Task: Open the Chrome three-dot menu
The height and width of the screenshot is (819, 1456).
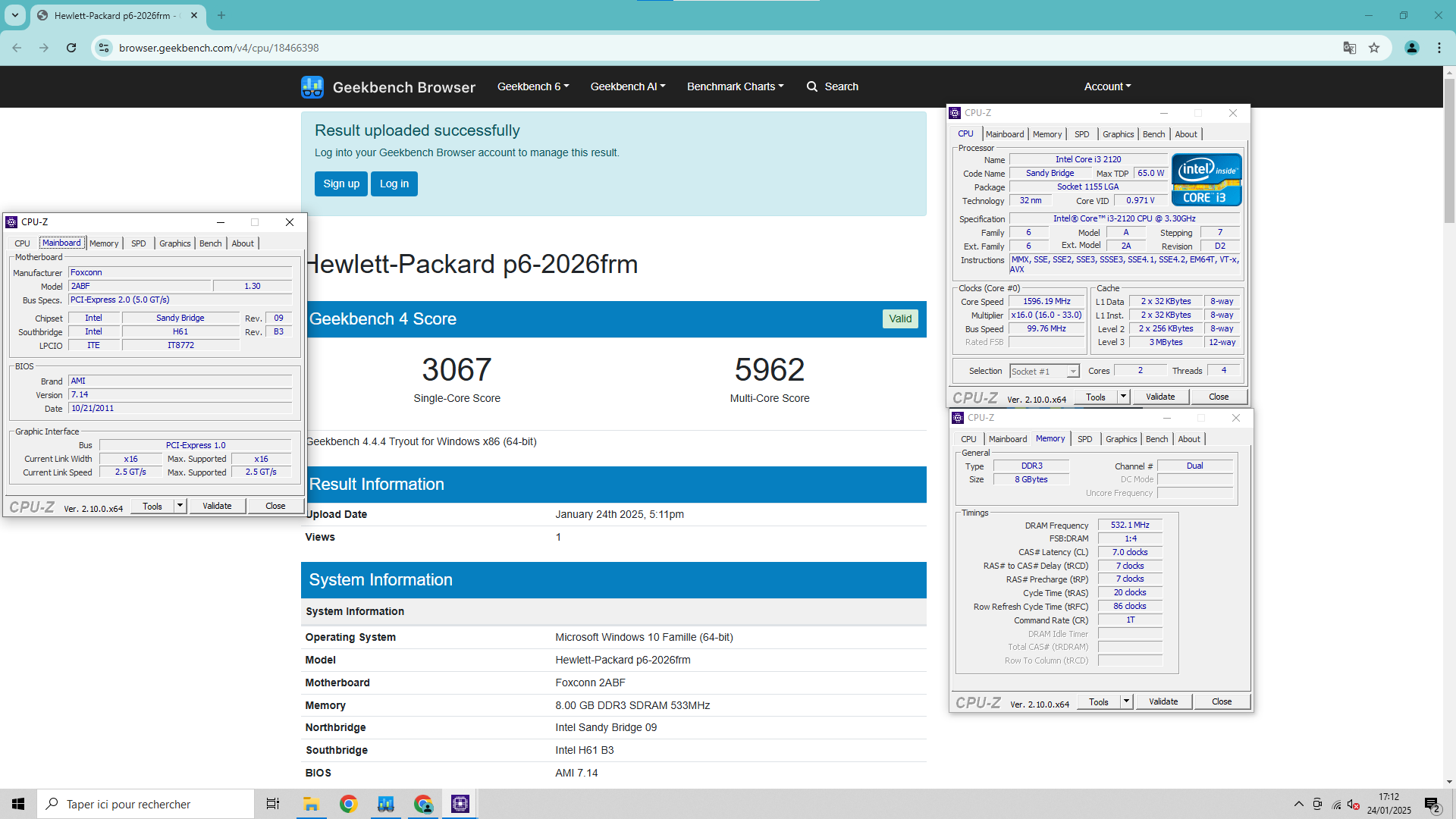Action: click(x=1439, y=48)
